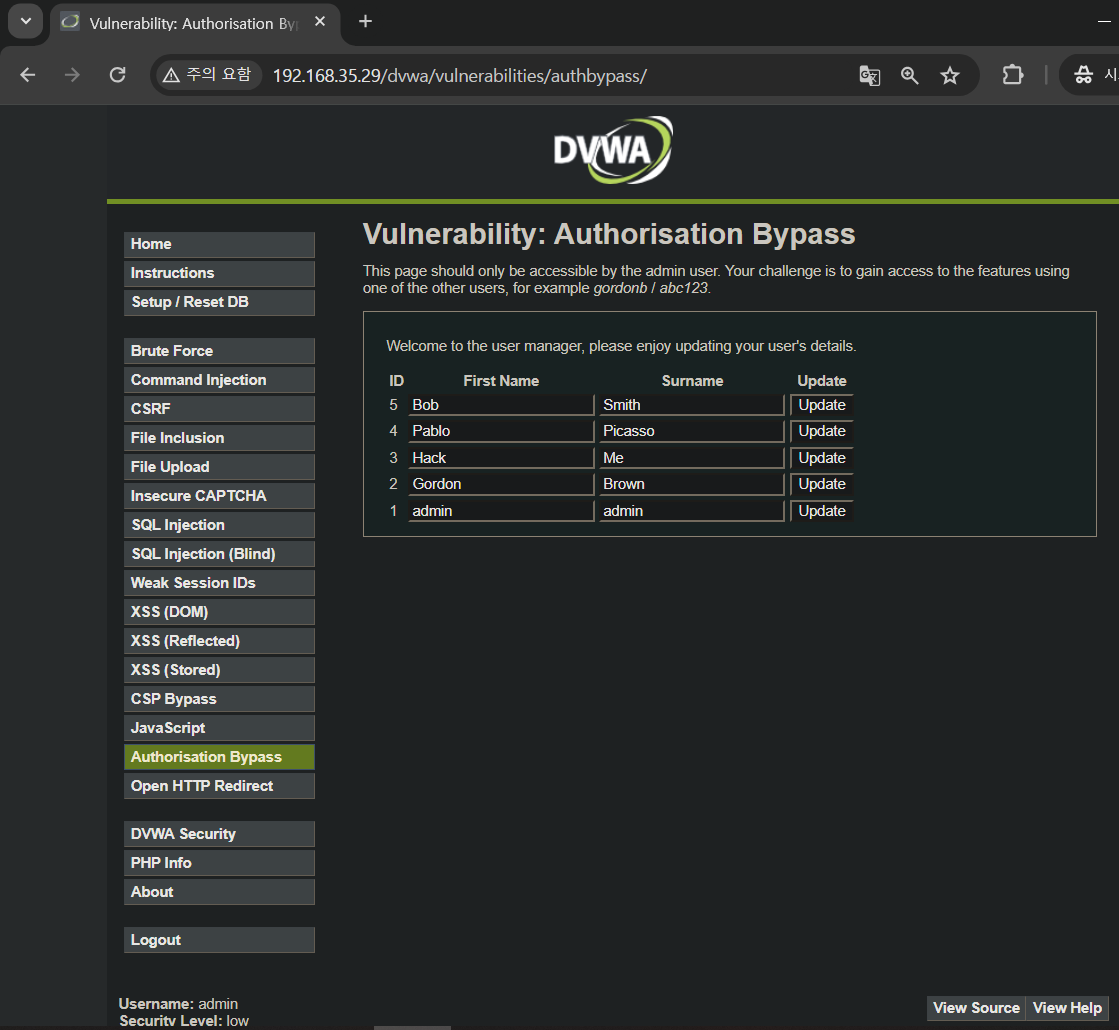Open XSS (Reflected) page

(219, 641)
